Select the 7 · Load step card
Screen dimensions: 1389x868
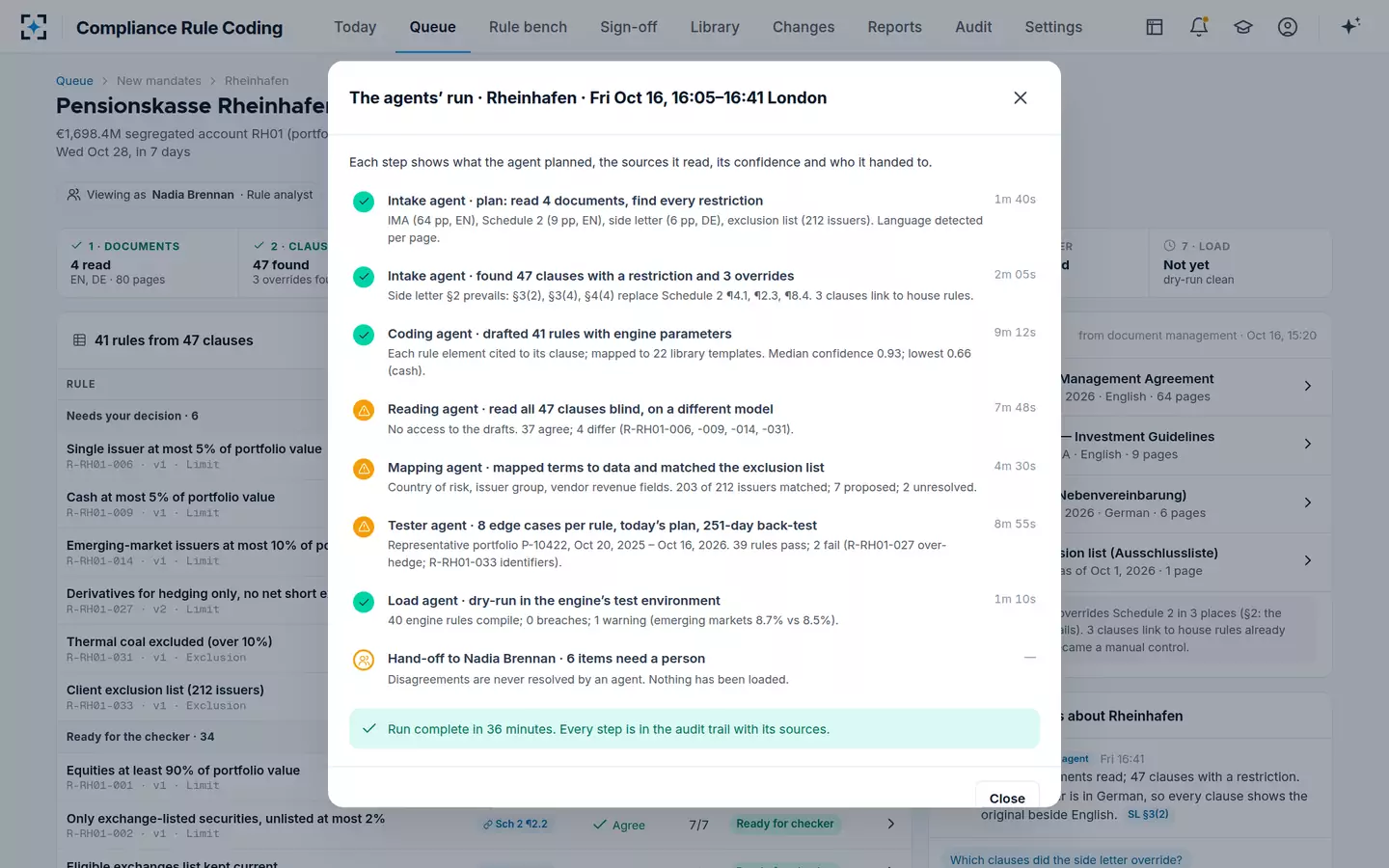click(1240, 262)
